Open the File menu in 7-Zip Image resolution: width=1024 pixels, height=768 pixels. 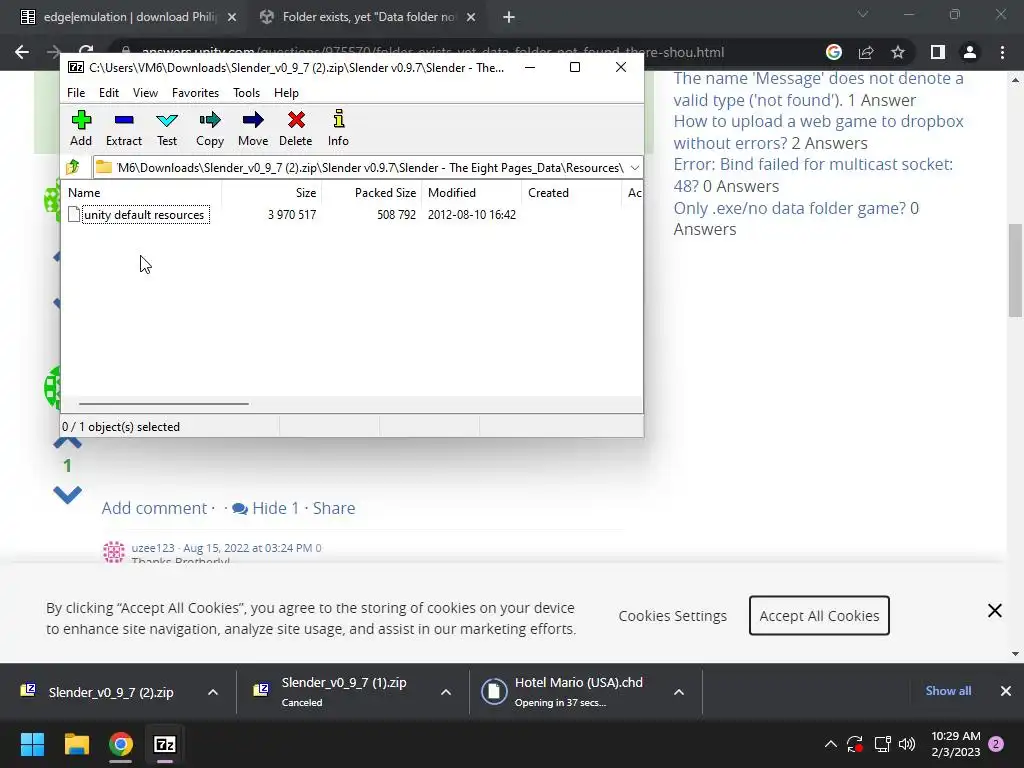coord(76,93)
